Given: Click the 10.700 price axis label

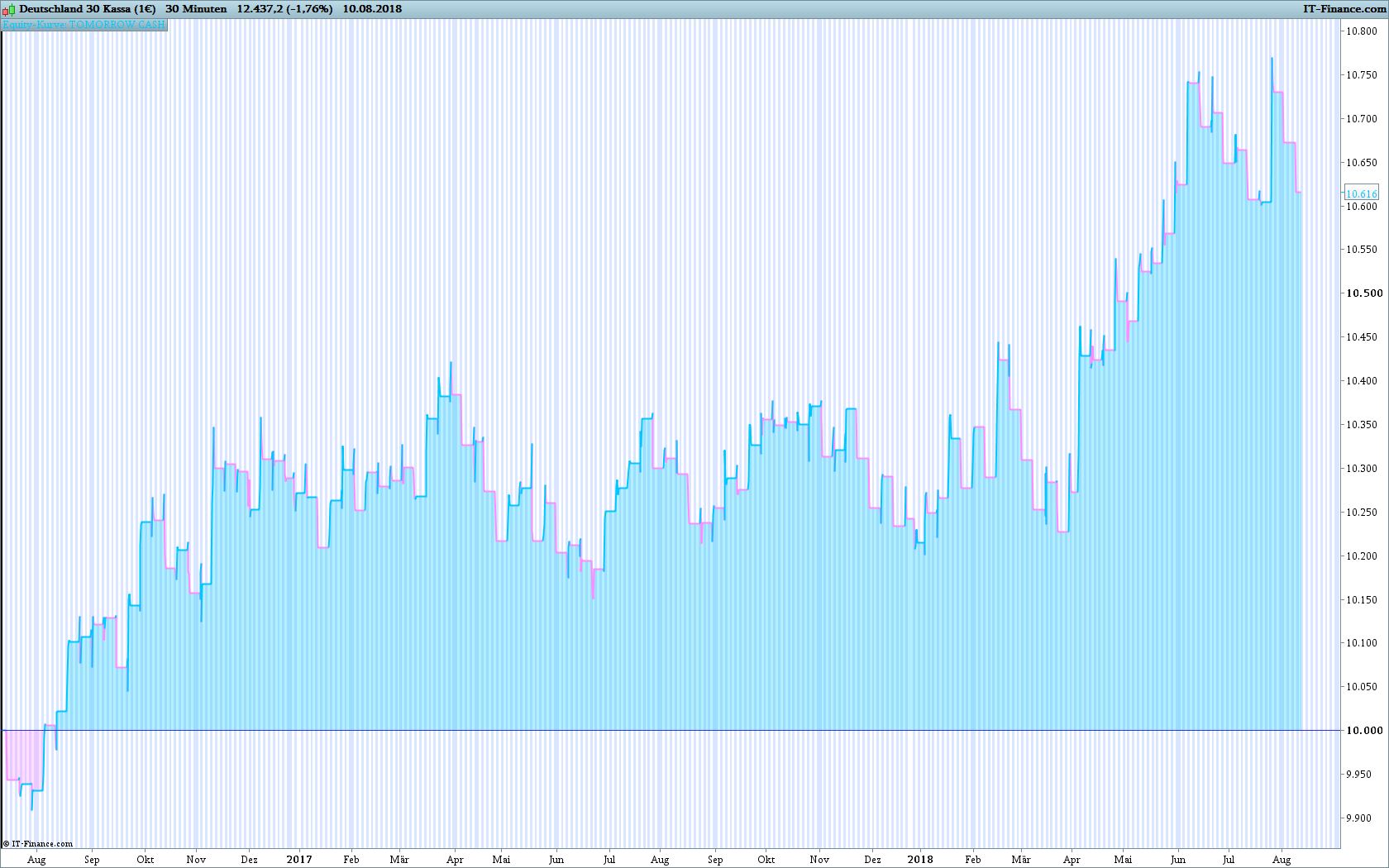Looking at the screenshot, I should pos(1362,119).
